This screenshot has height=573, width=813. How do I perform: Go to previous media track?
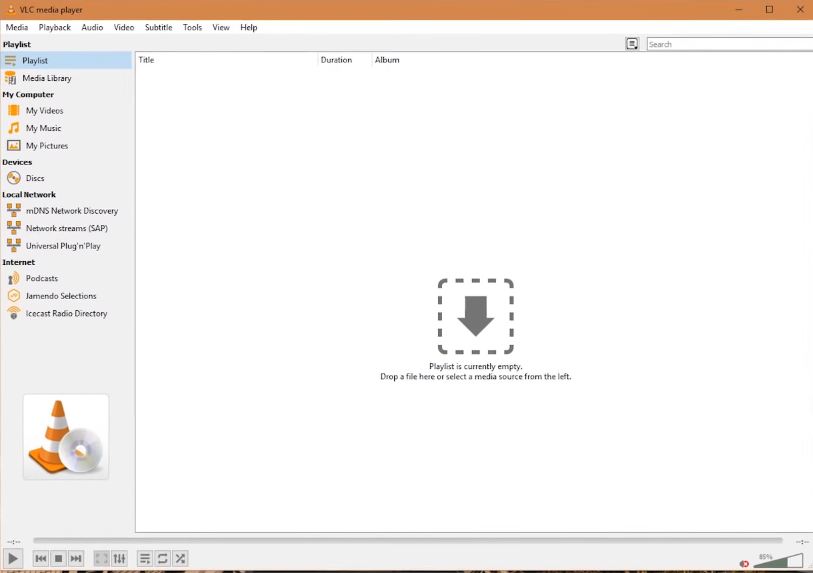41,558
